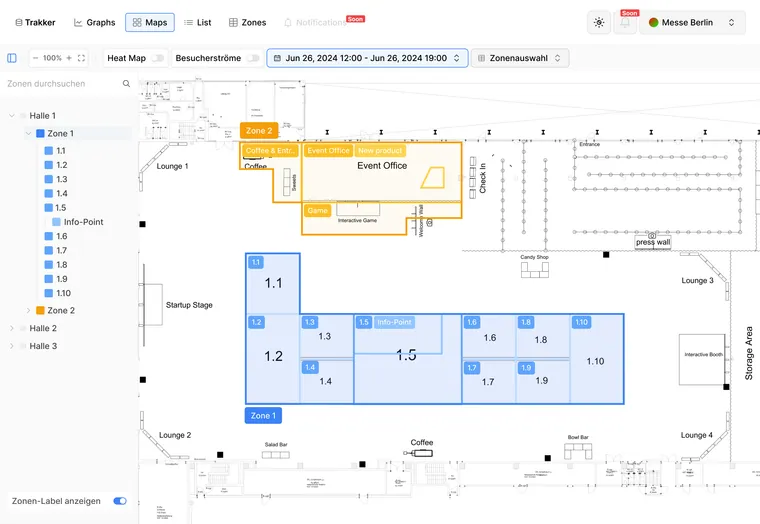Image resolution: width=760 pixels, height=524 pixels.
Task: Click the 1.6 map zone label
Action: [472, 322]
